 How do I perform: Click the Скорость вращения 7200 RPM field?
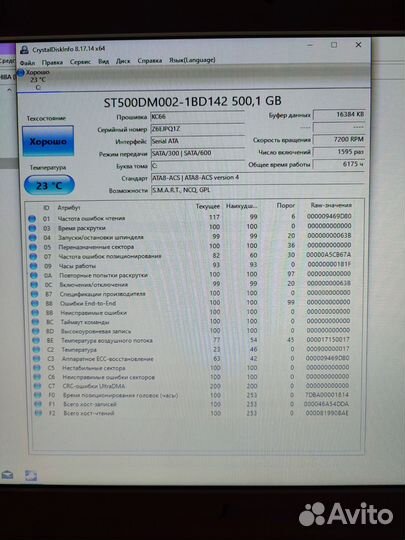[339, 139]
